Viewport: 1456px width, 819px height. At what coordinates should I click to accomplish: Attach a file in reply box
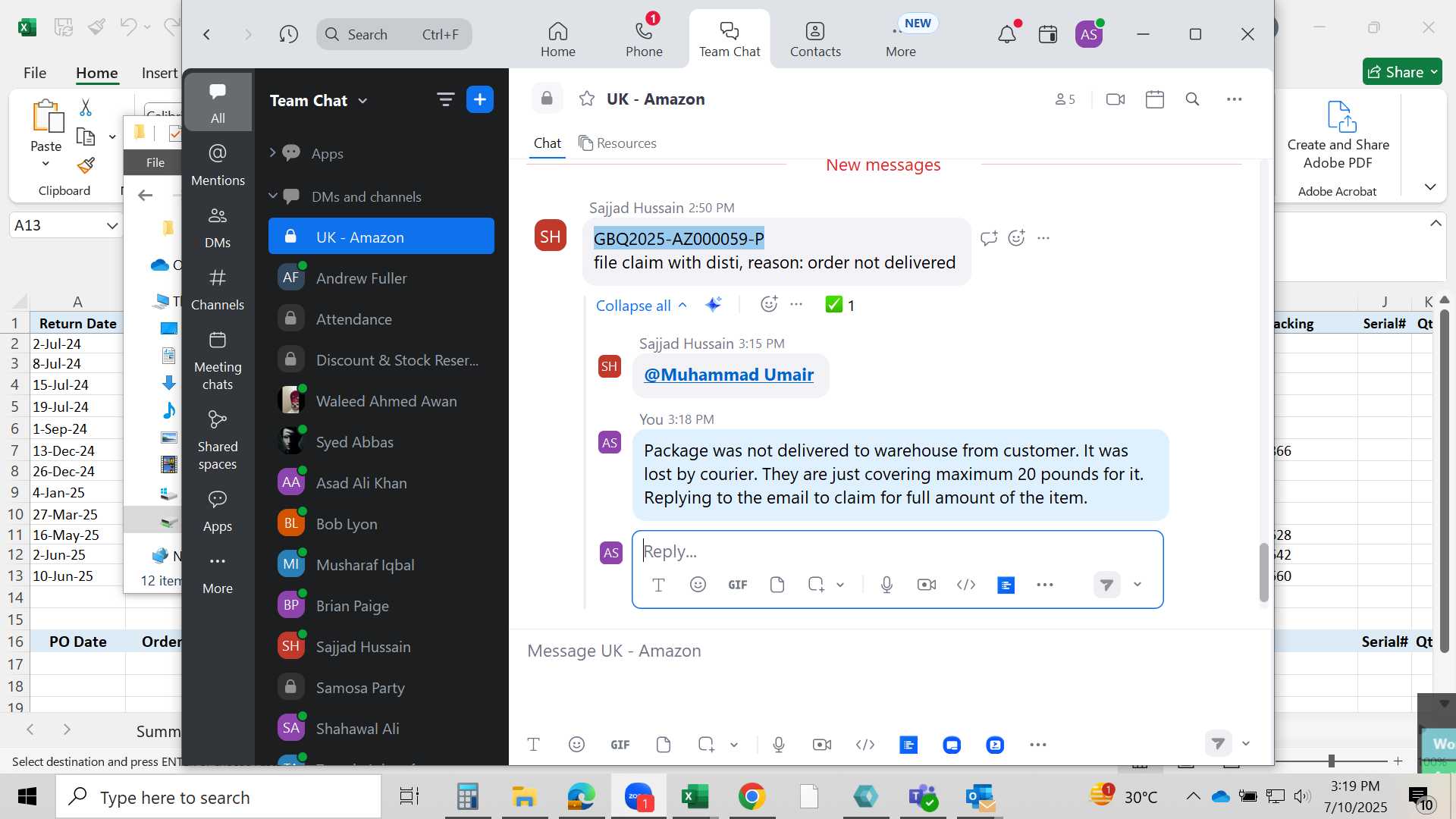coord(777,585)
